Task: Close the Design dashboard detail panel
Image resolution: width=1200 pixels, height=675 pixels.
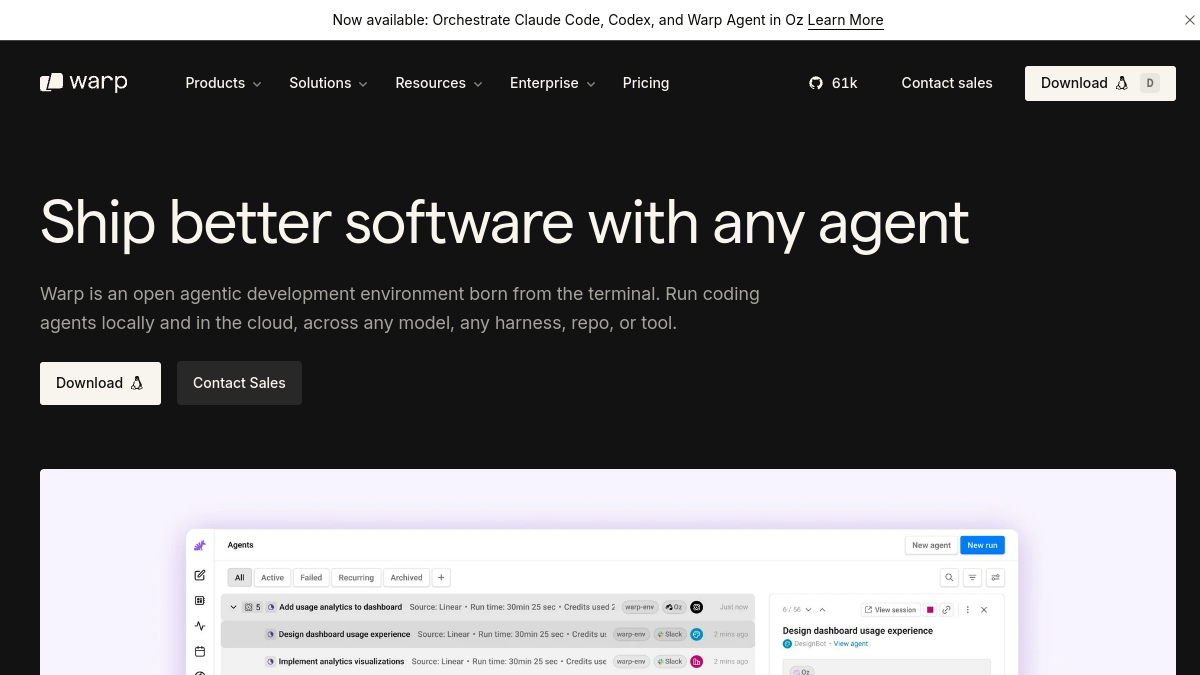Action: (x=984, y=609)
